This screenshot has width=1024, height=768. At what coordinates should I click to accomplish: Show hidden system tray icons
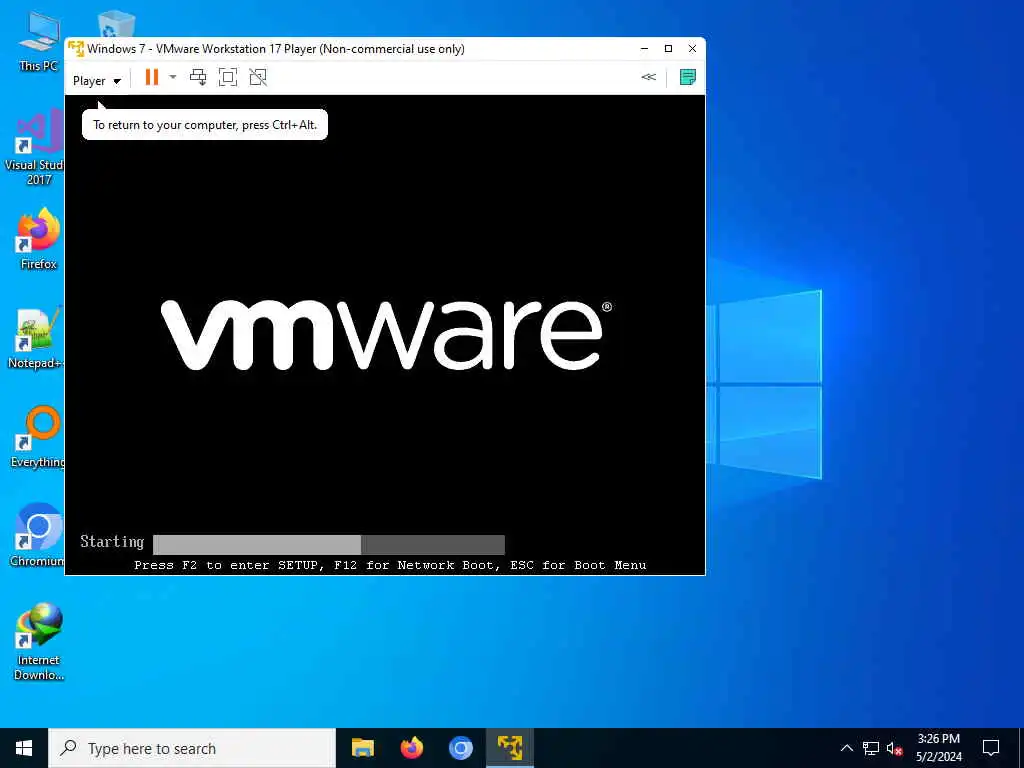[x=846, y=748]
